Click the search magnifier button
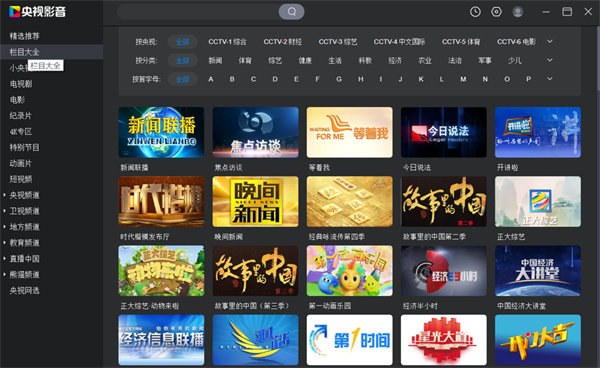600x368 pixels. pyautogui.click(x=292, y=12)
